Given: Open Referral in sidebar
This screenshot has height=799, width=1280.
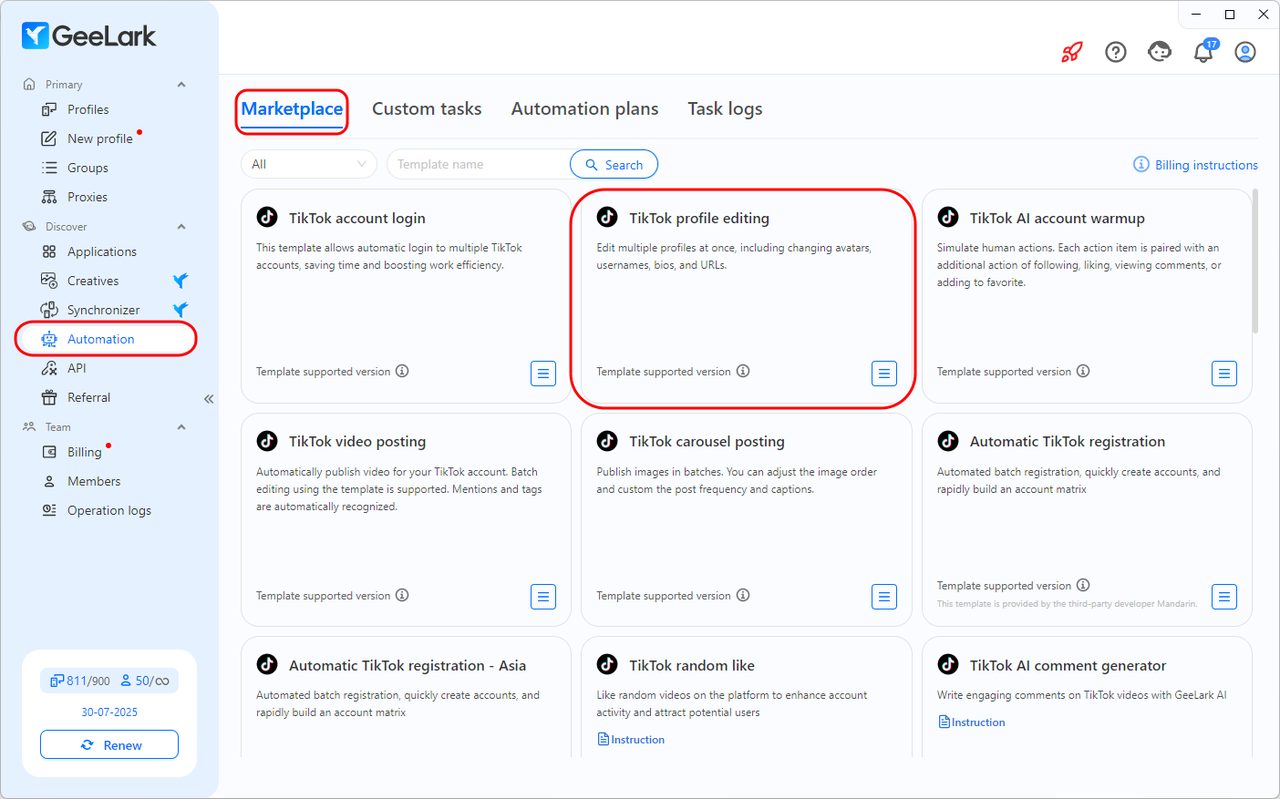Looking at the screenshot, I should [89, 397].
